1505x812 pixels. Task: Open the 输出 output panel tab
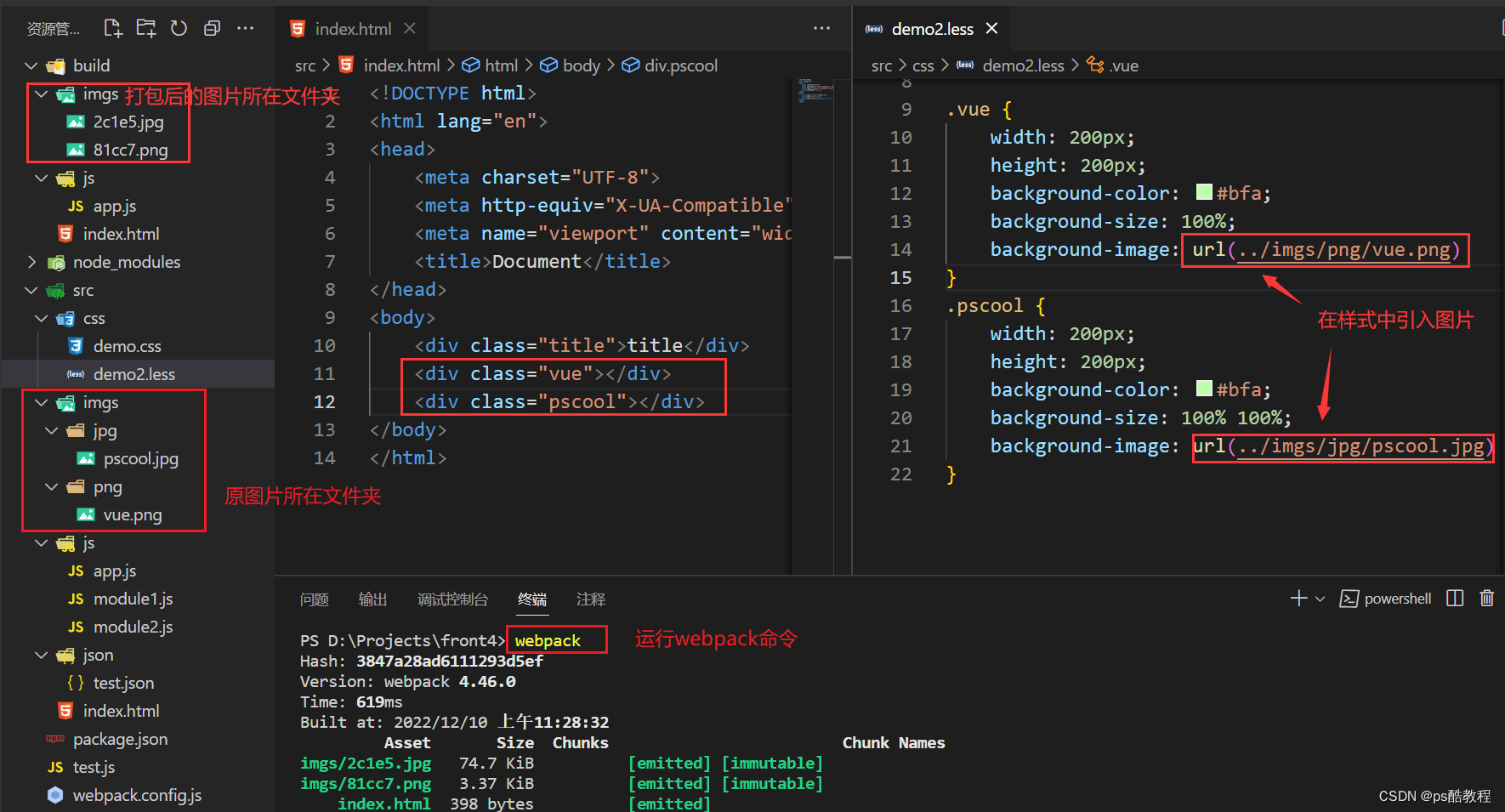[372, 599]
